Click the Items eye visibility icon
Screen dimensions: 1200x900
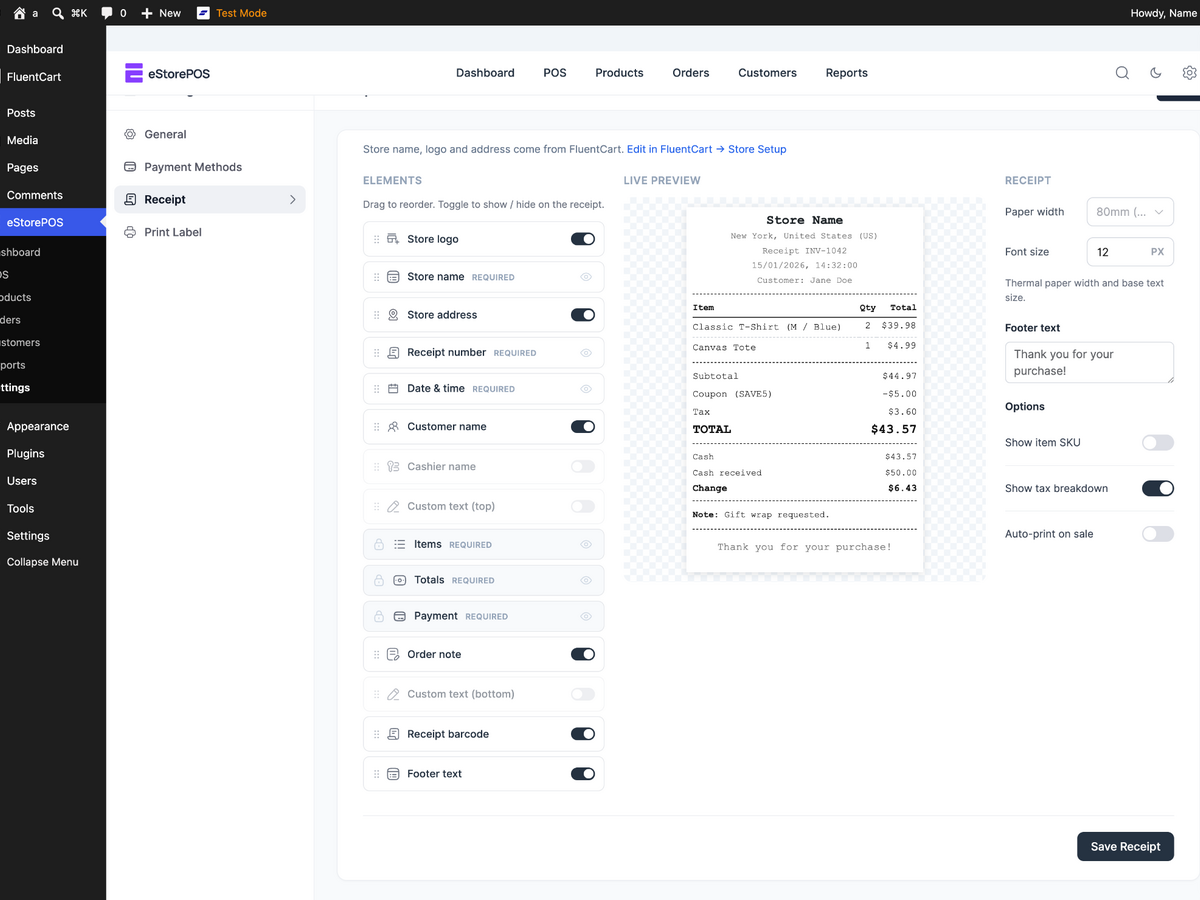[x=586, y=545]
